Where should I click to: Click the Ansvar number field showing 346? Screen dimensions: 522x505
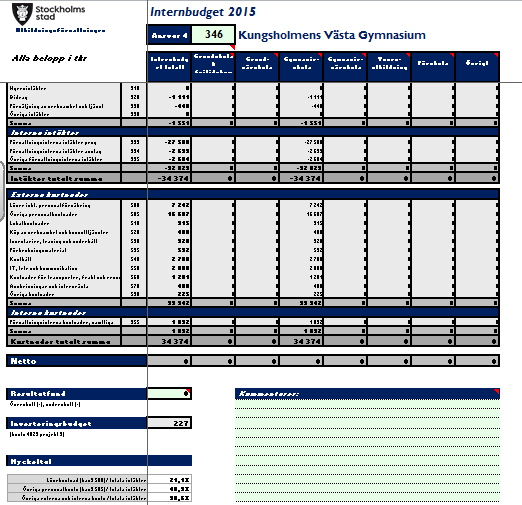click(x=213, y=34)
